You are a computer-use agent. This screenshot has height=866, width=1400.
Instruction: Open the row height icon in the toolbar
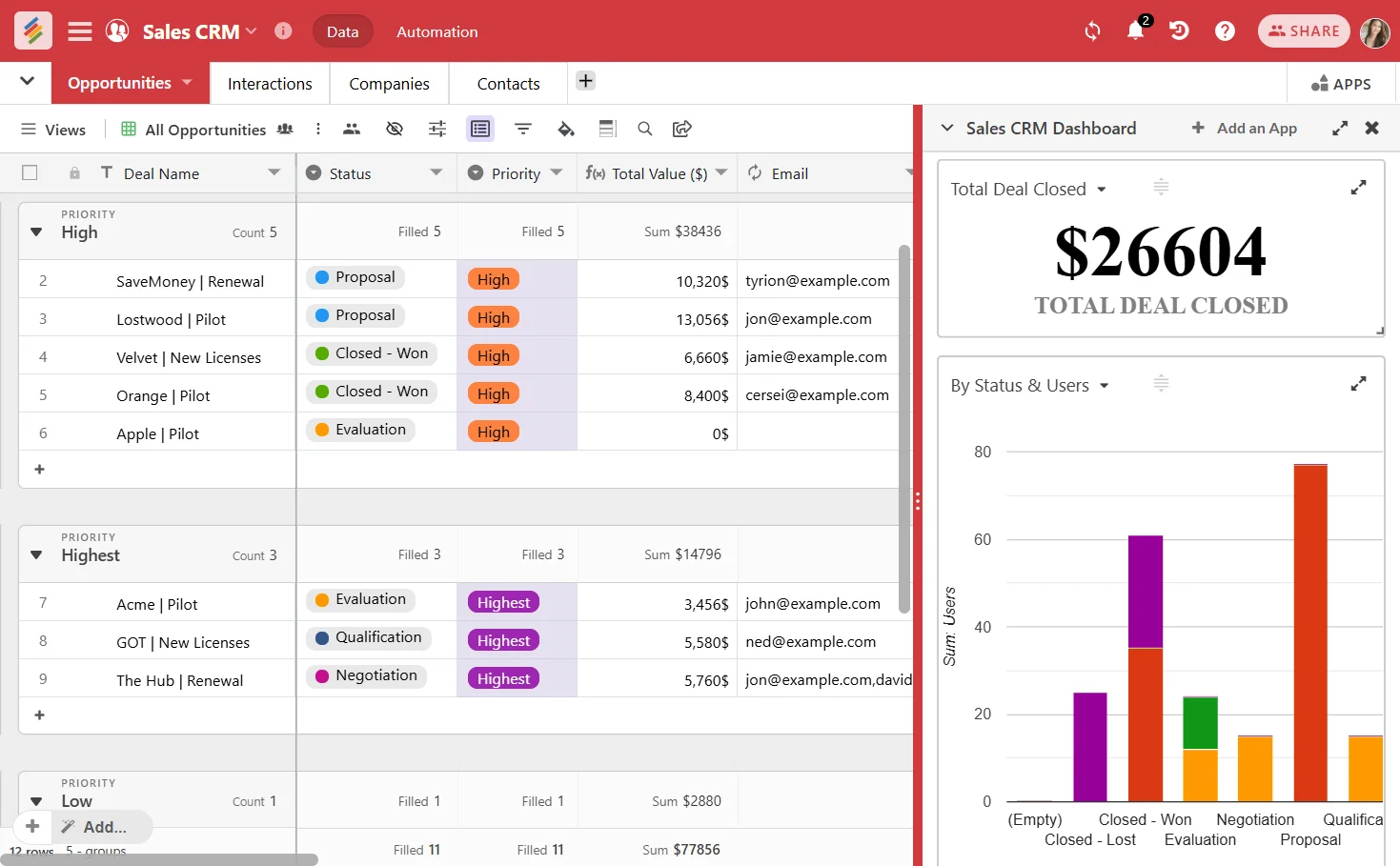coord(608,129)
